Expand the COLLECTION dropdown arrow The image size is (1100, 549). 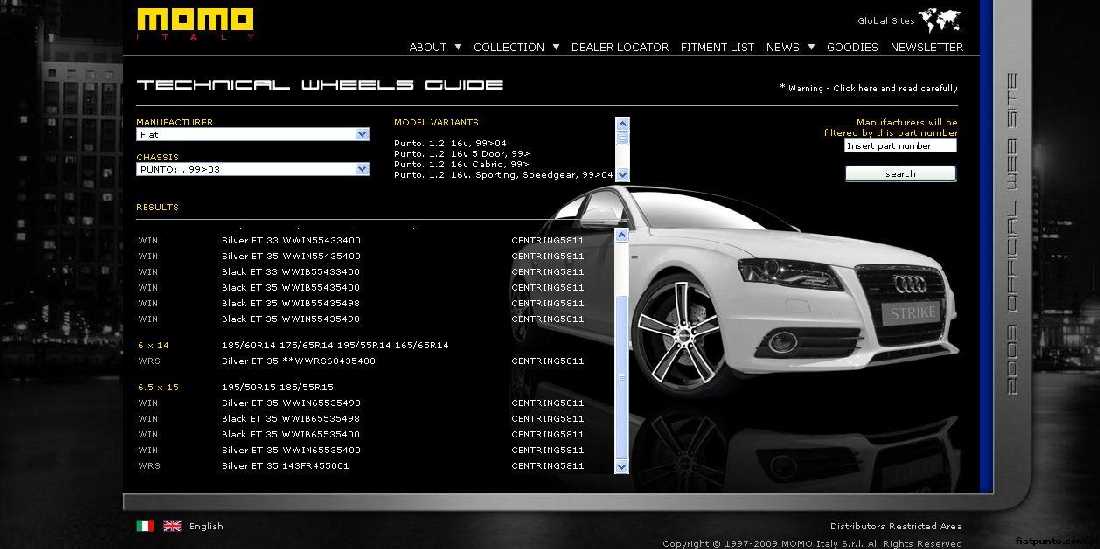(556, 47)
